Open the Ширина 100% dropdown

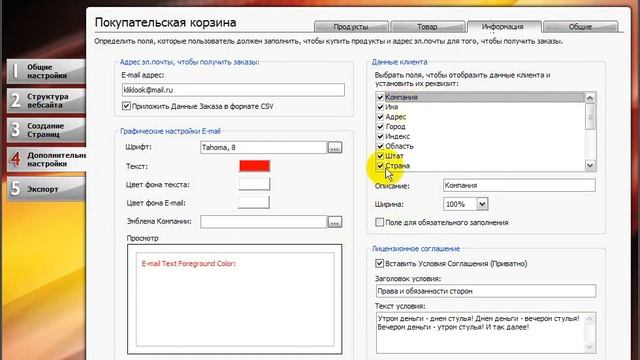point(482,204)
